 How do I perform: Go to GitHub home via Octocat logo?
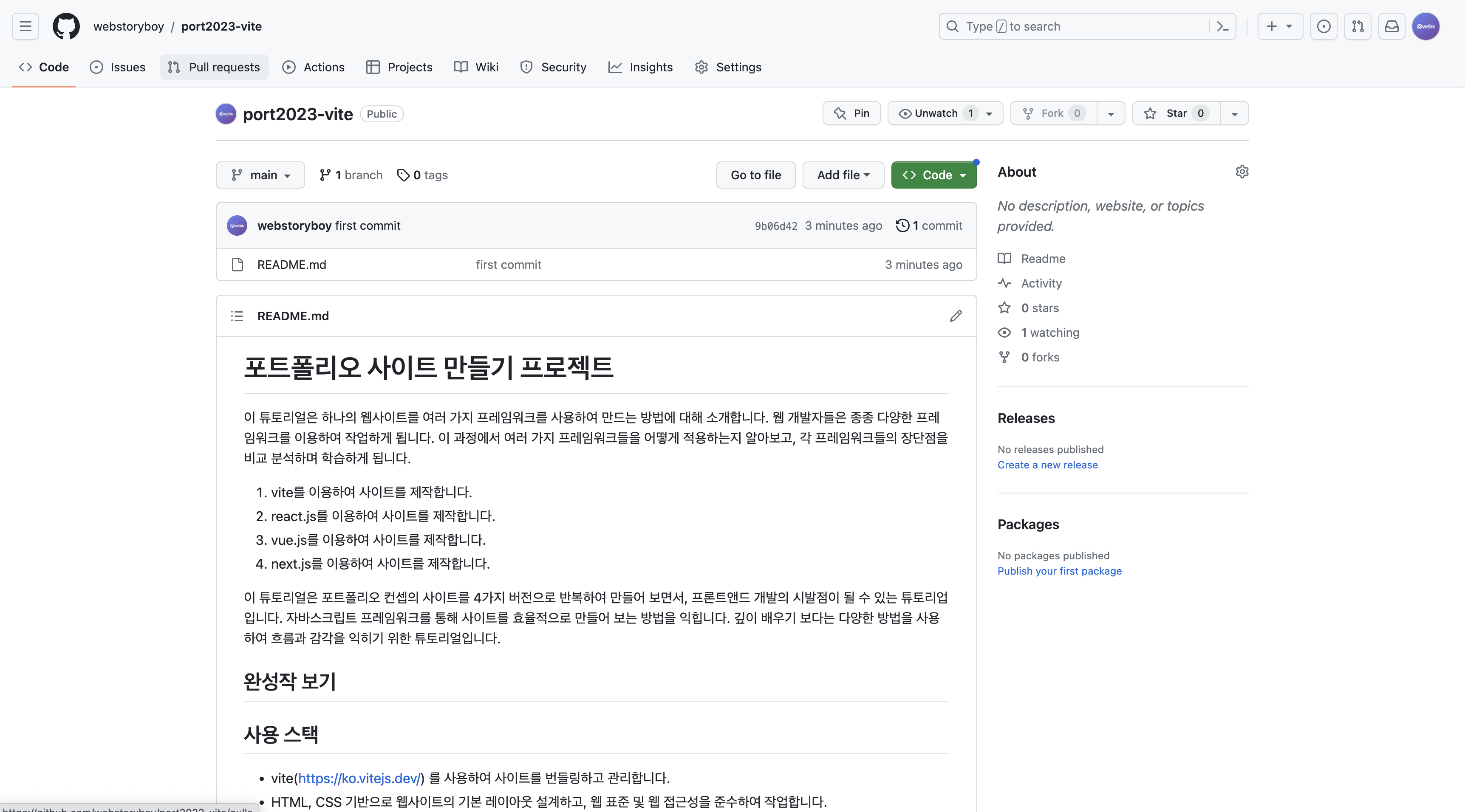pyautogui.click(x=66, y=26)
